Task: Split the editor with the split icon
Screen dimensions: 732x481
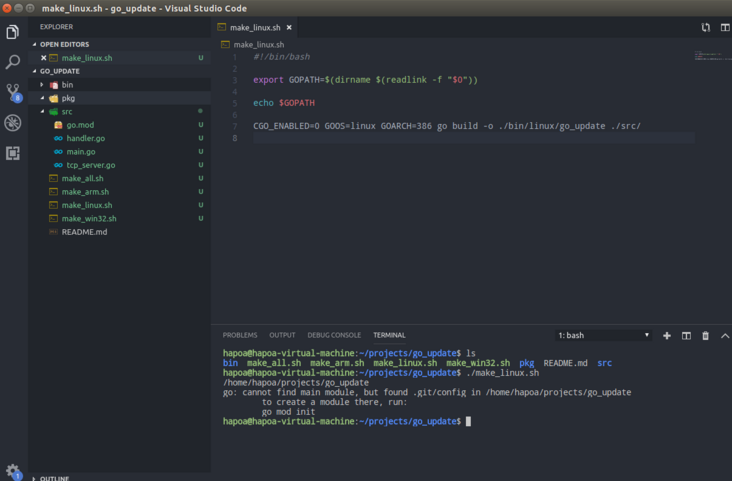Action: [x=725, y=28]
